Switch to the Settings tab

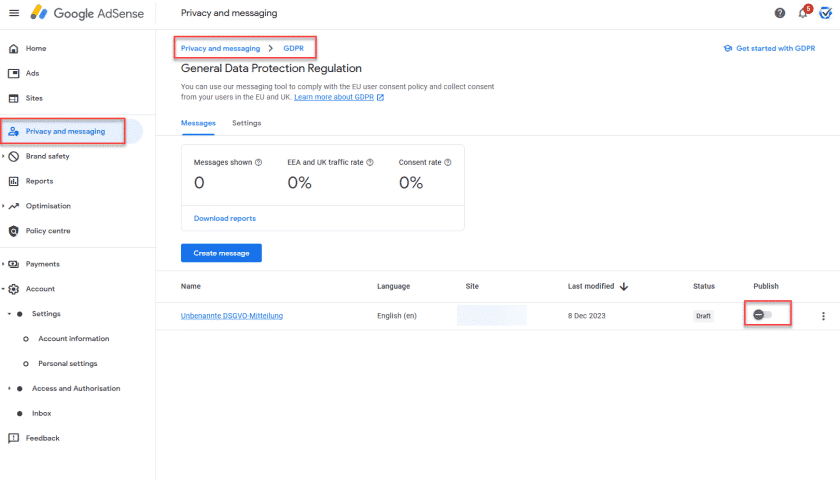point(246,123)
